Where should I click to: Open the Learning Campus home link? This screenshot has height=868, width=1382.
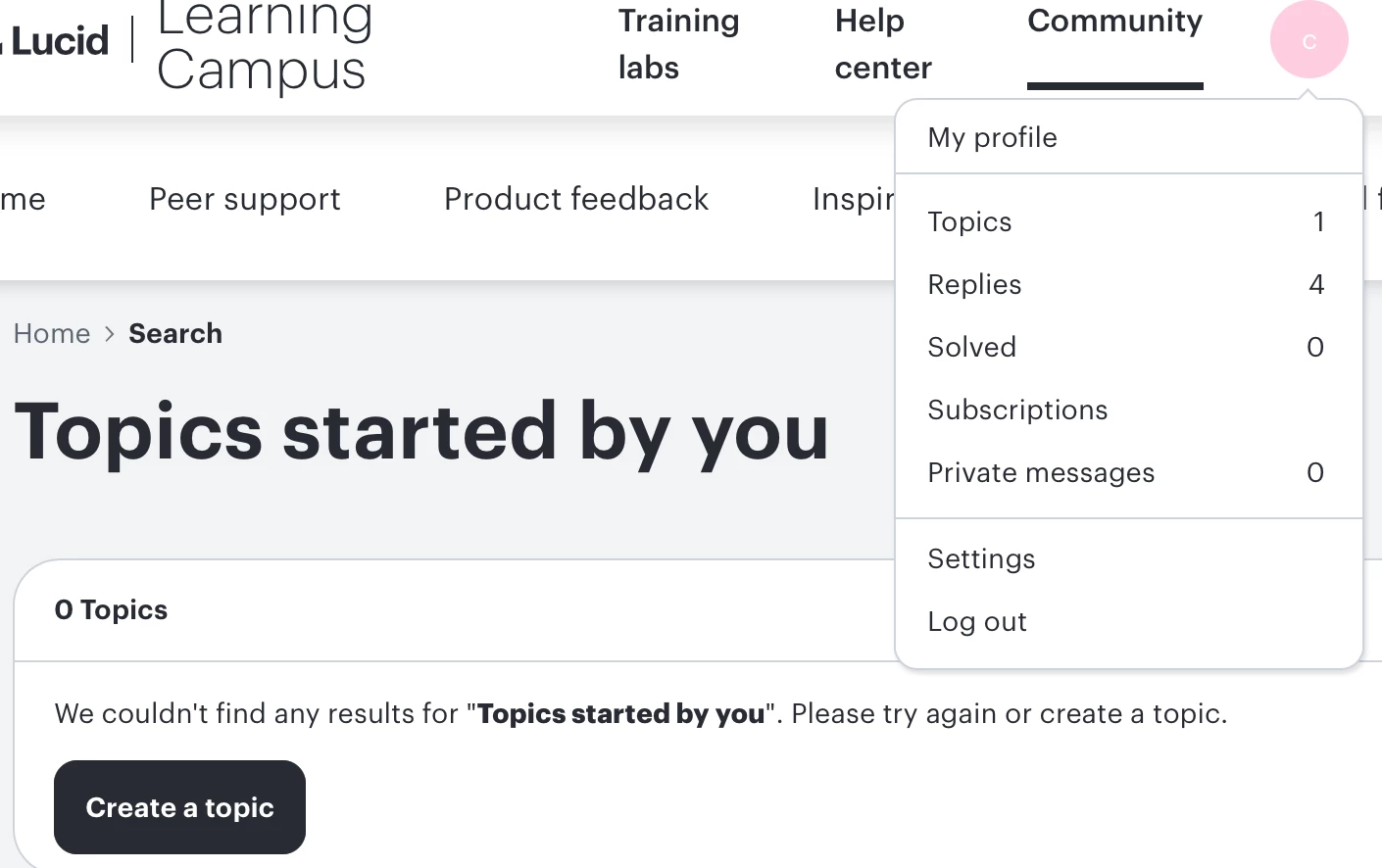pos(265,45)
